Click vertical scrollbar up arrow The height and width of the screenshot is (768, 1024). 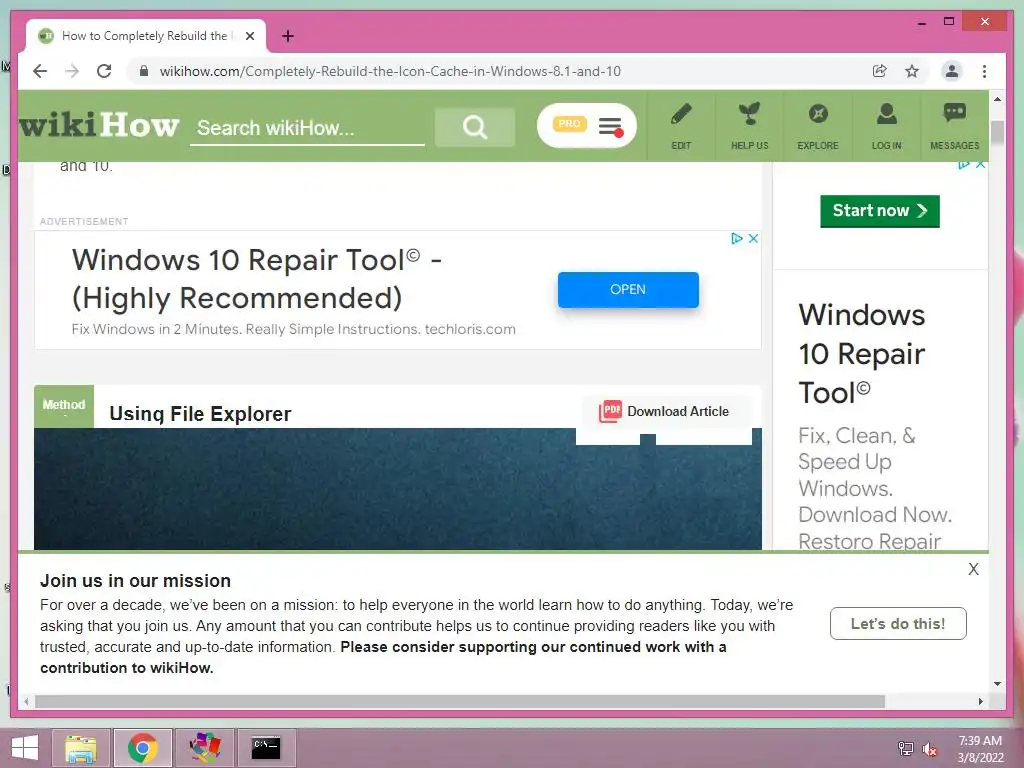coord(997,99)
